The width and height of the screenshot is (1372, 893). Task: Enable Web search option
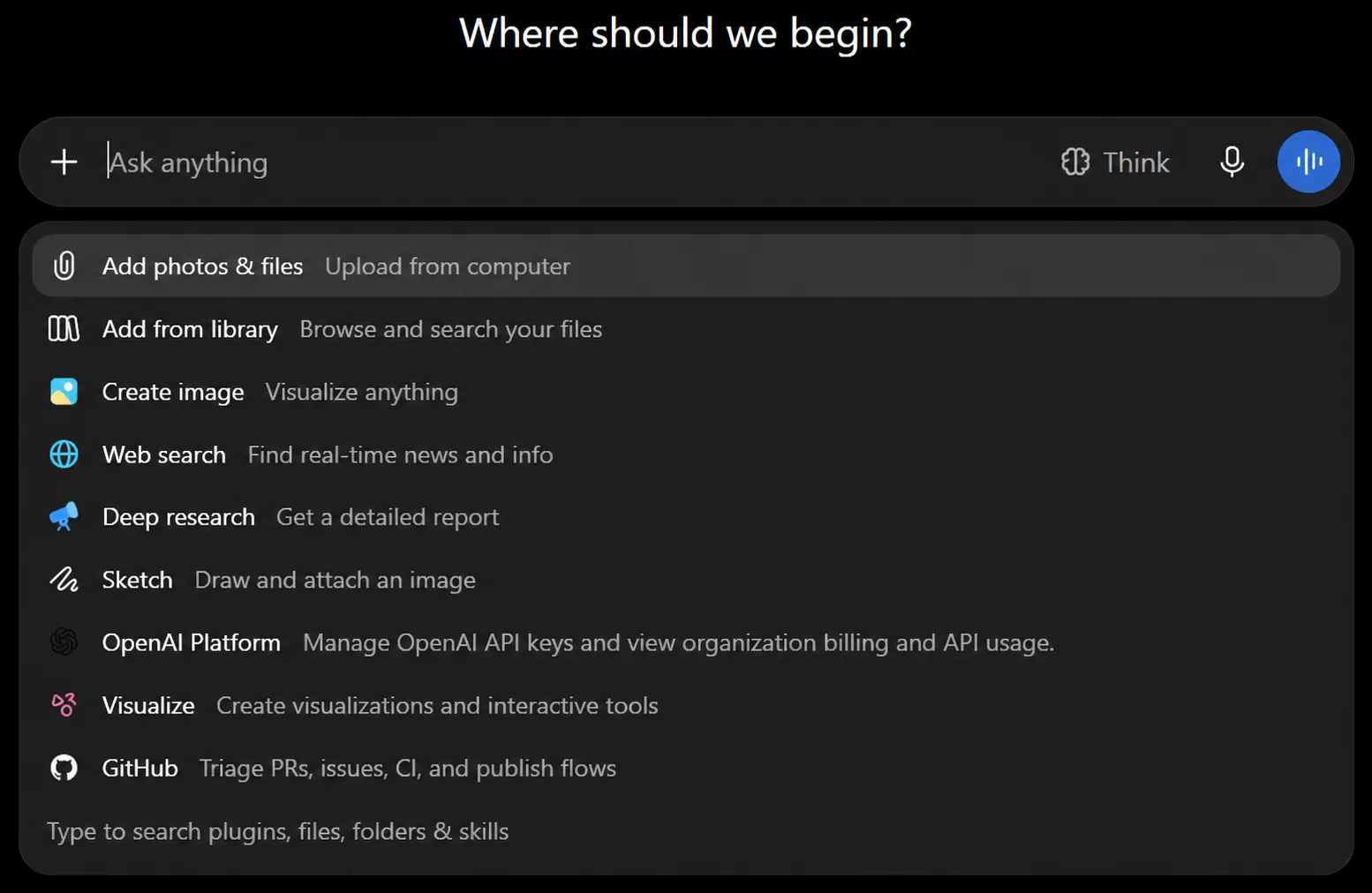point(686,454)
